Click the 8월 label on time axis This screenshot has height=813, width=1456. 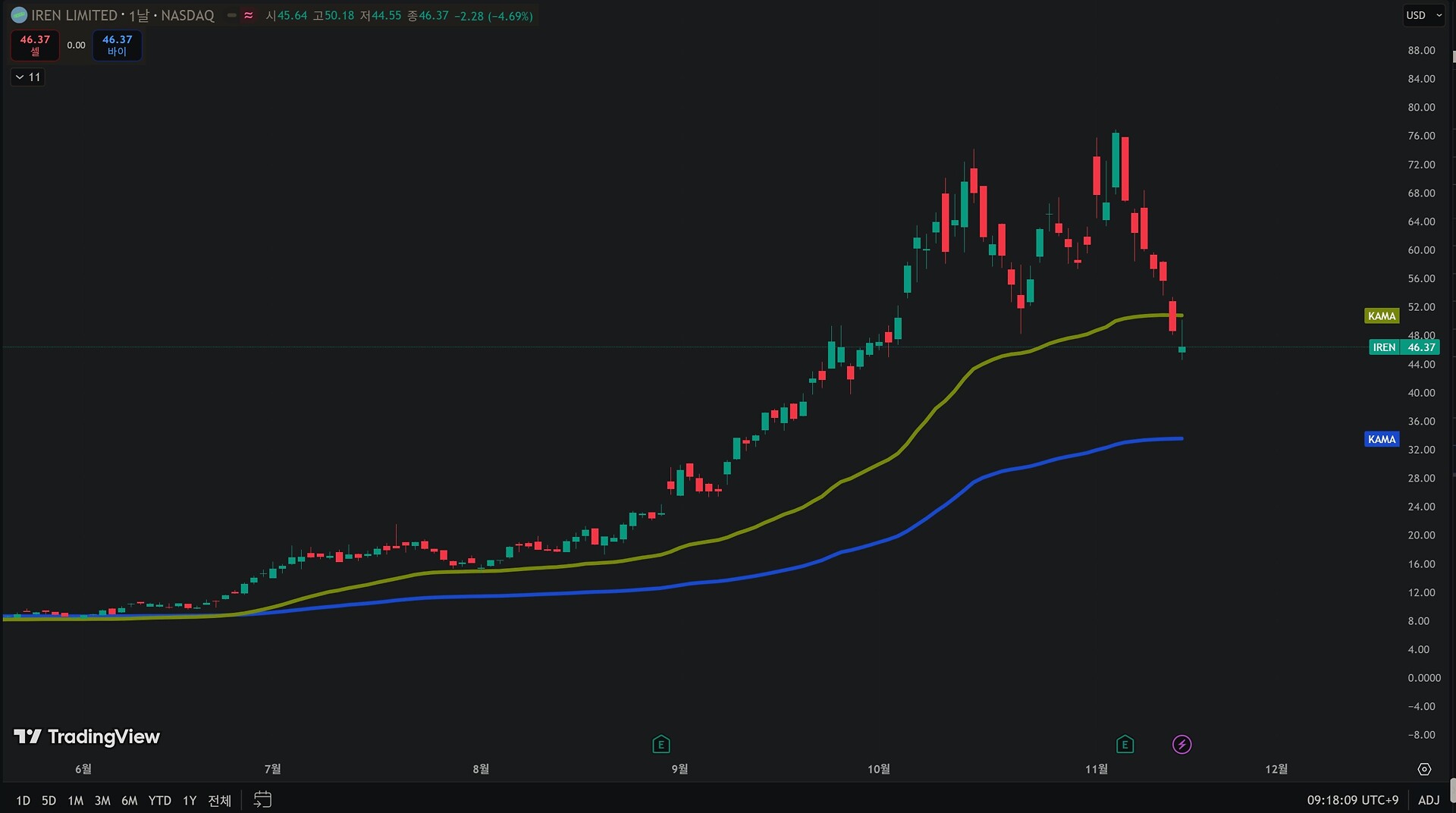(x=481, y=769)
